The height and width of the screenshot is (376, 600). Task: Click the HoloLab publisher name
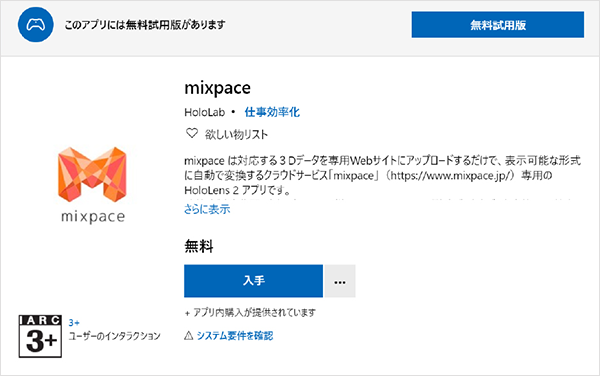point(204,112)
